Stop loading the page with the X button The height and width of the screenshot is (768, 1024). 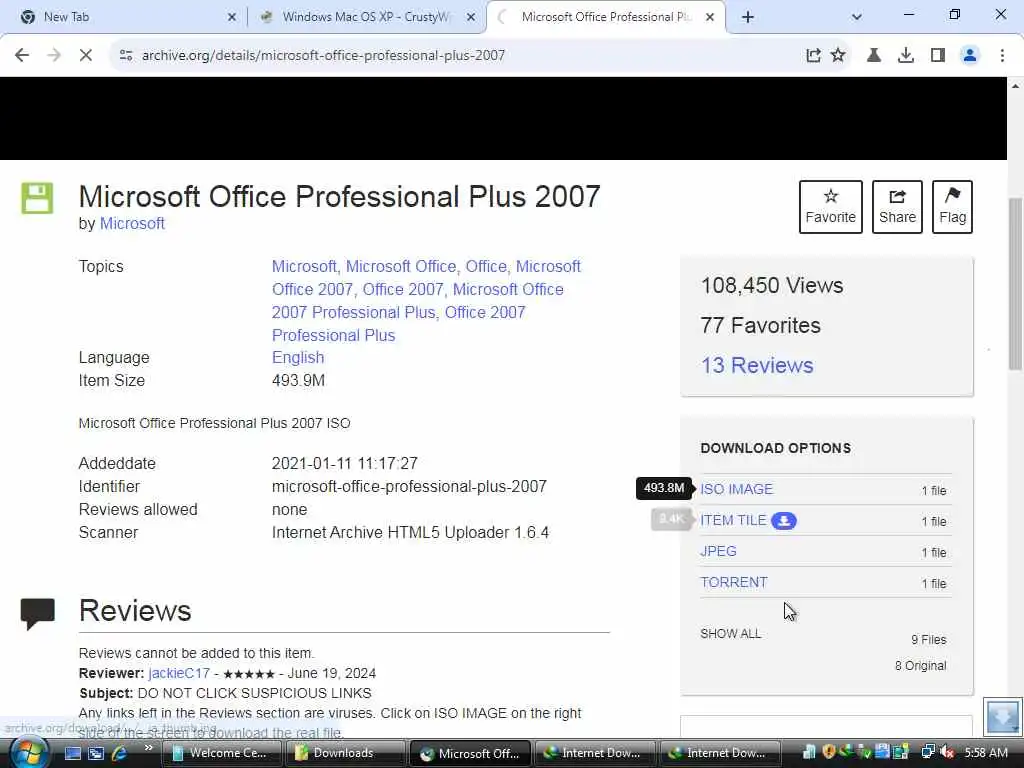pos(86,56)
